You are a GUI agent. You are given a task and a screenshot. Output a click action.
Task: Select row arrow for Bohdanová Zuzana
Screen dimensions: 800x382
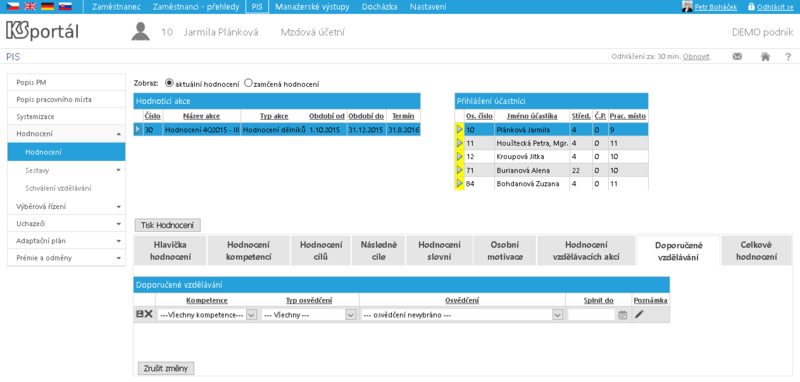pos(459,183)
